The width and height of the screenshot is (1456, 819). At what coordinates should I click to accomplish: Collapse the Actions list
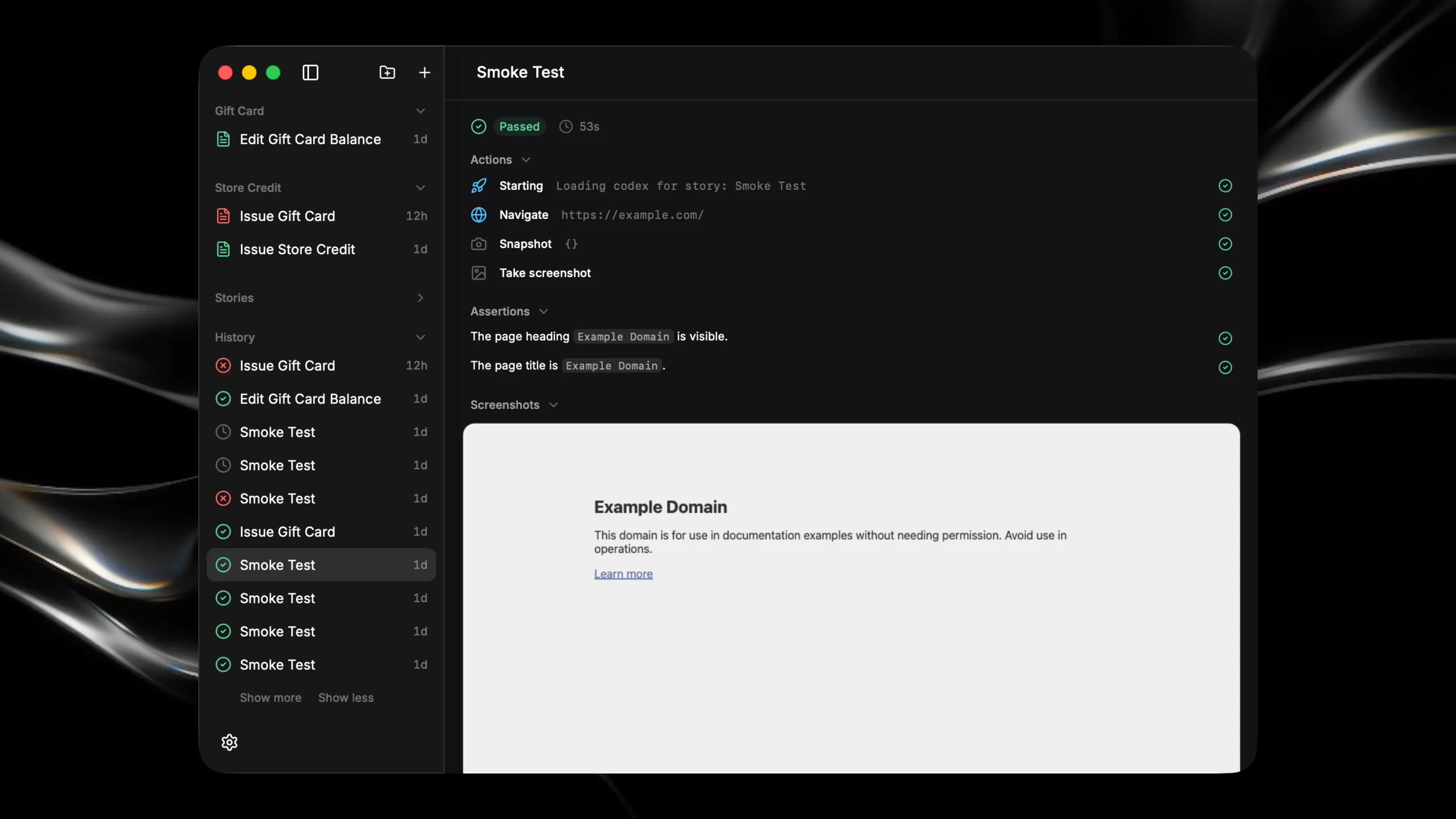[x=526, y=160]
